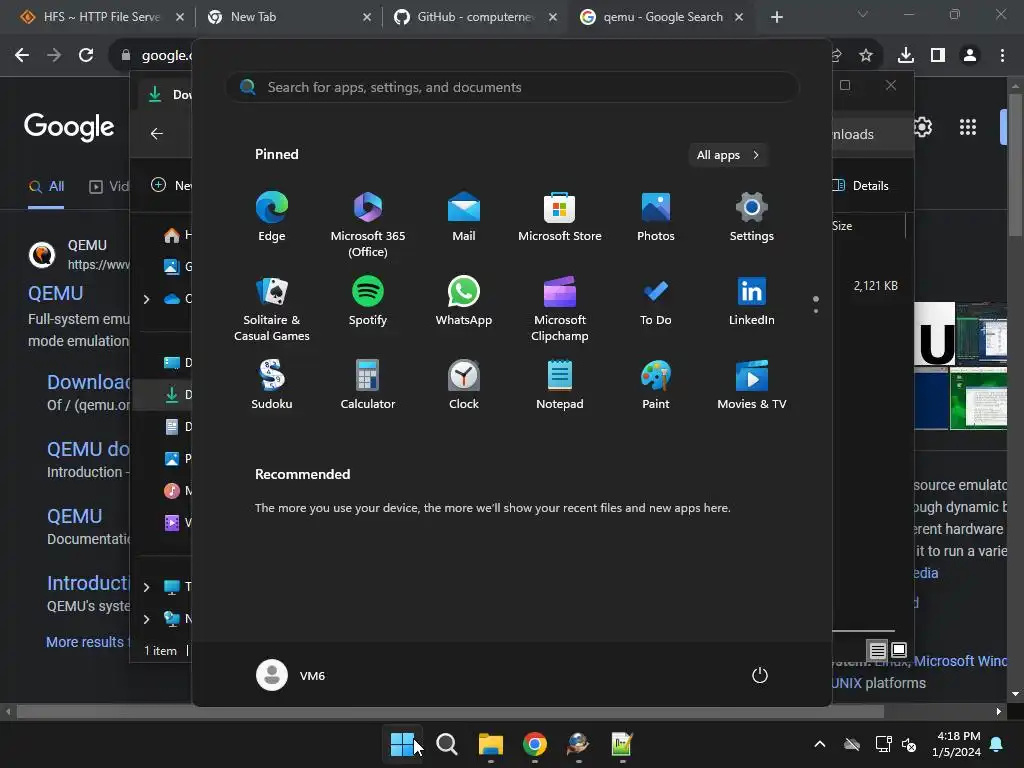Toggle Chrome side panel

938,56
